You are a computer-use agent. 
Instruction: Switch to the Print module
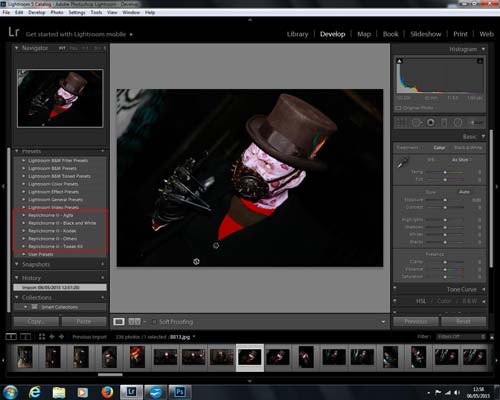460,34
